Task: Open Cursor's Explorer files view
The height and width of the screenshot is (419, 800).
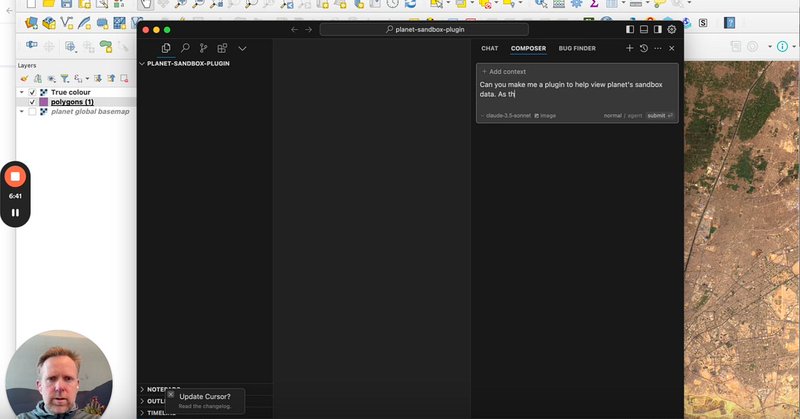Action: click(x=166, y=48)
